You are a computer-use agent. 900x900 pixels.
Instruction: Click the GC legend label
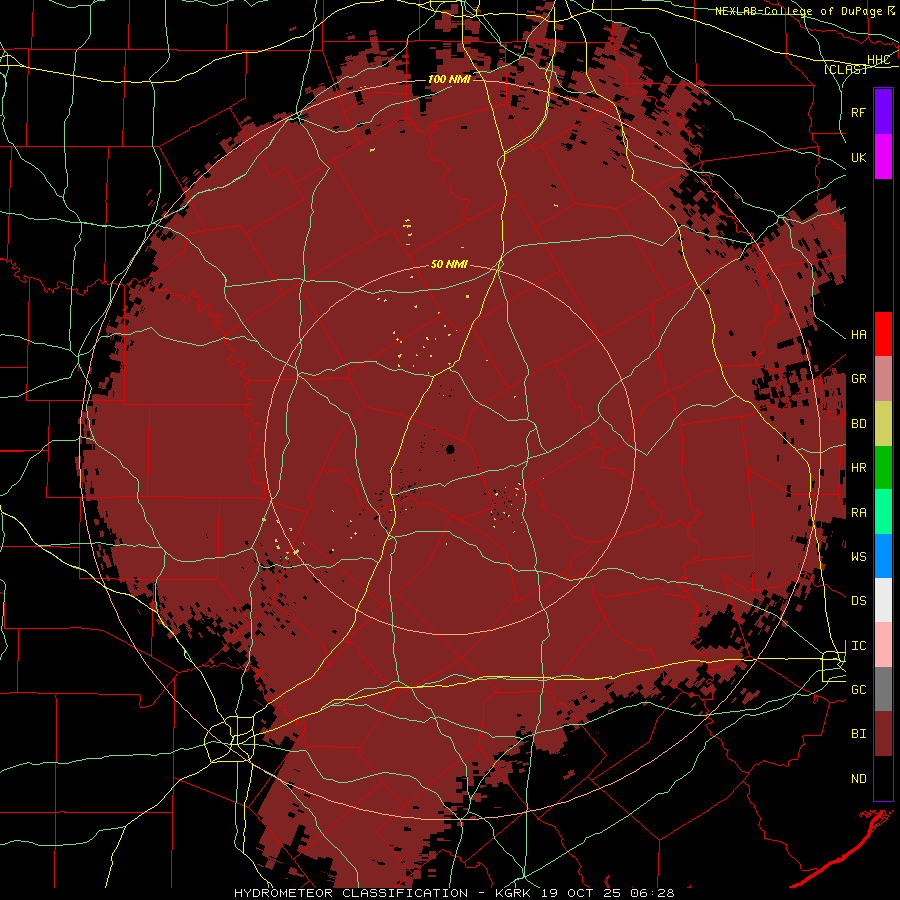click(x=858, y=689)
